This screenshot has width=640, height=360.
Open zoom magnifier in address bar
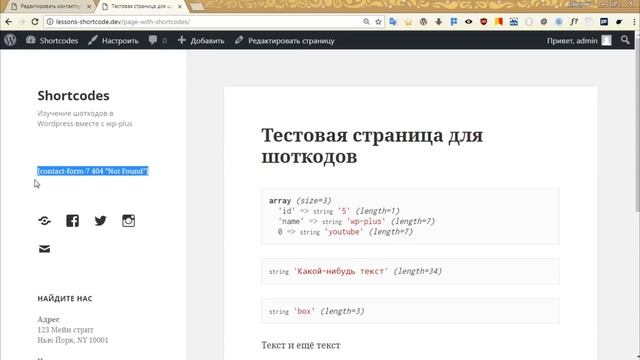click(366, 22)
